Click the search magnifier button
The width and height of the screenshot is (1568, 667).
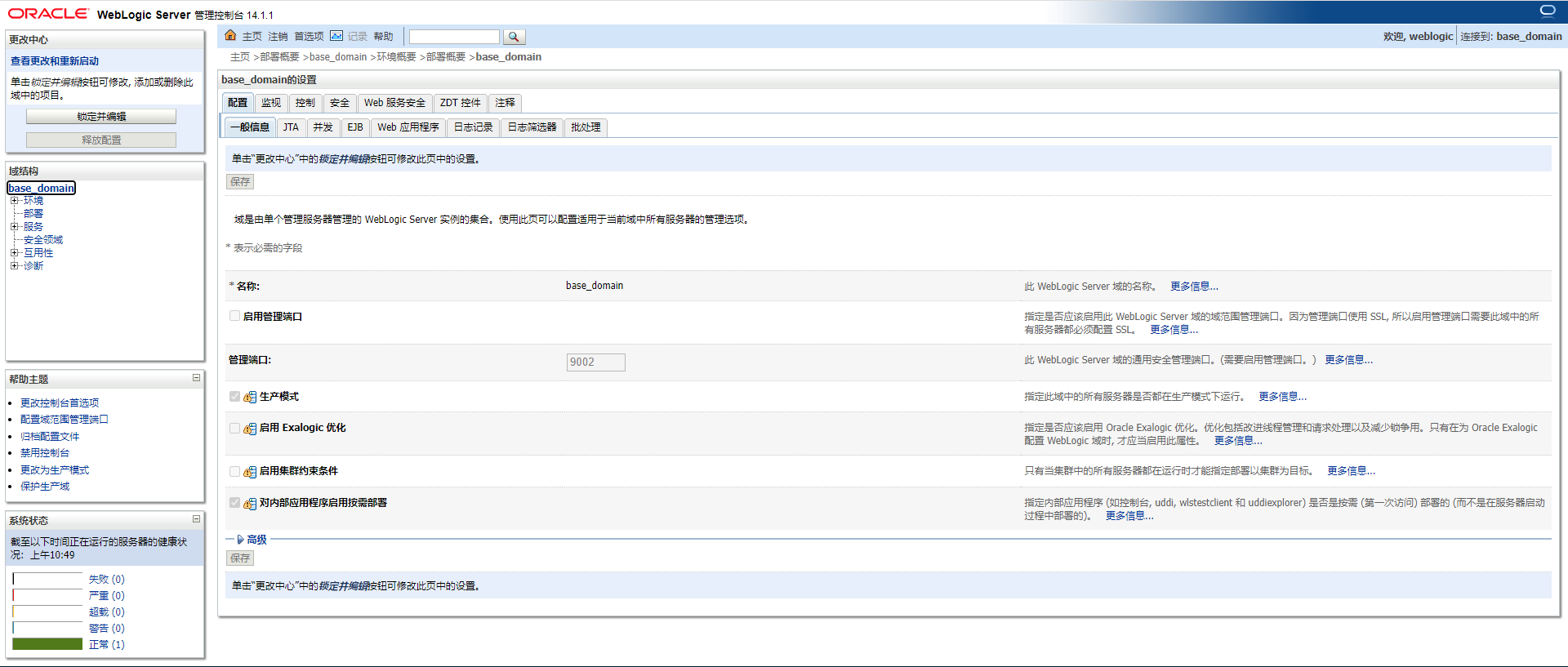pyautogui.click(x=514, y=37)
